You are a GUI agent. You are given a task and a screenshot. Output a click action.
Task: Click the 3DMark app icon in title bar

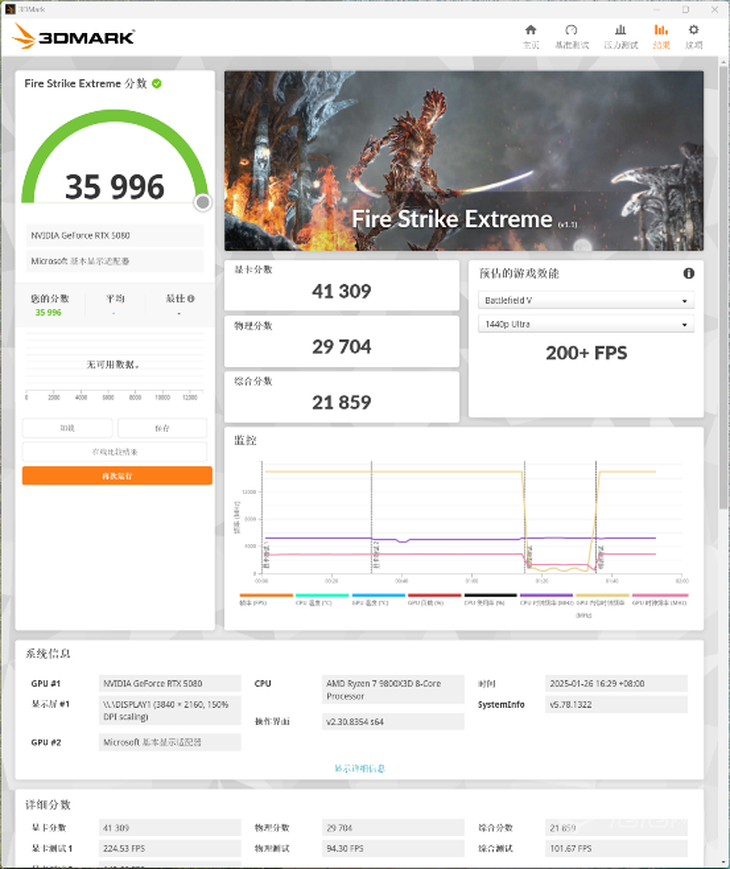pyautogui.click(x=10, y=9)
